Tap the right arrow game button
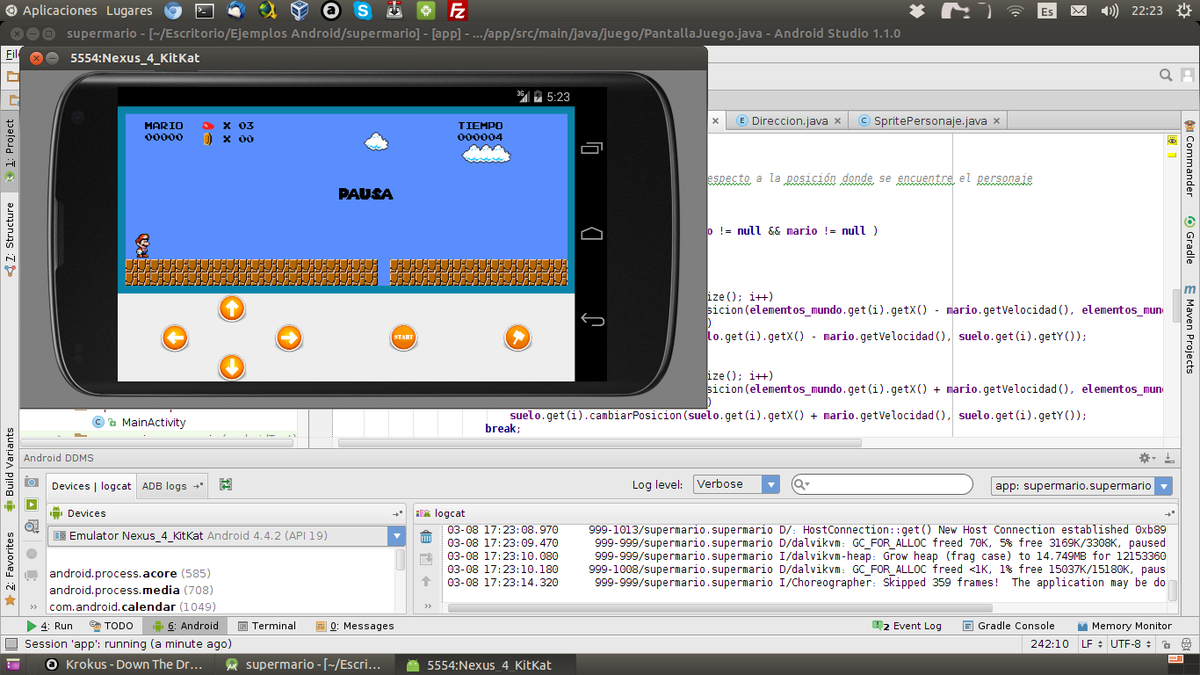Viewport: 1200px width, 675px height. point(289,338)
